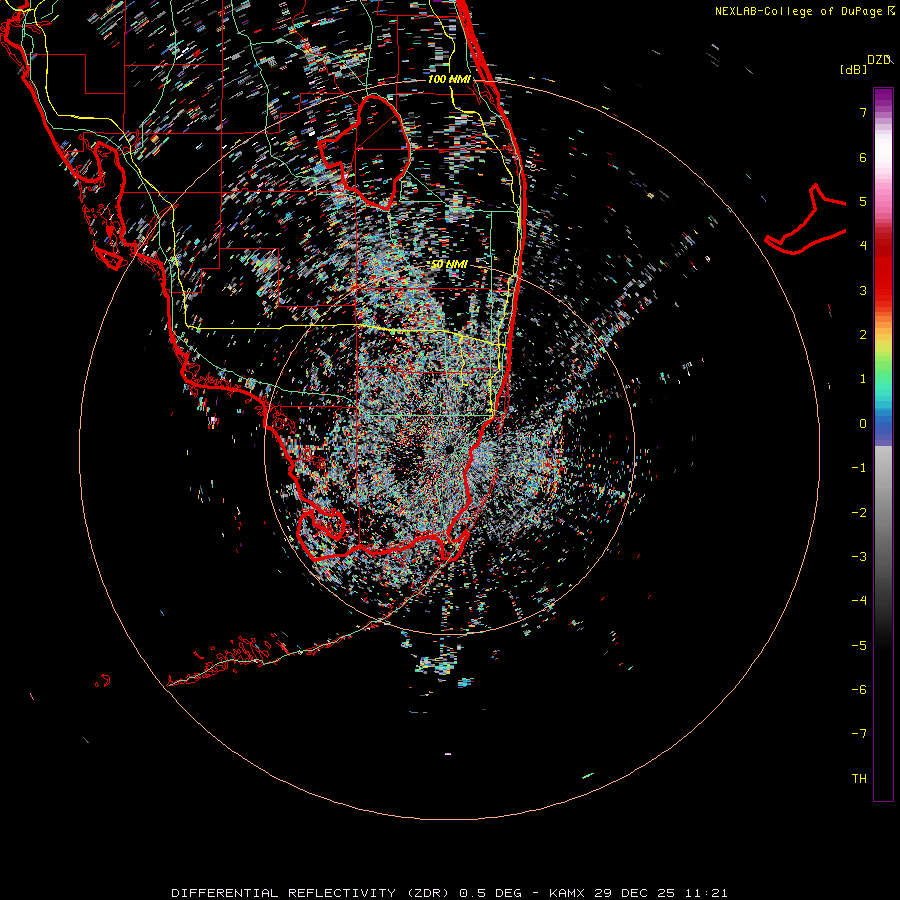Click the 0 tick label on color scale

[x=863, y=424]
